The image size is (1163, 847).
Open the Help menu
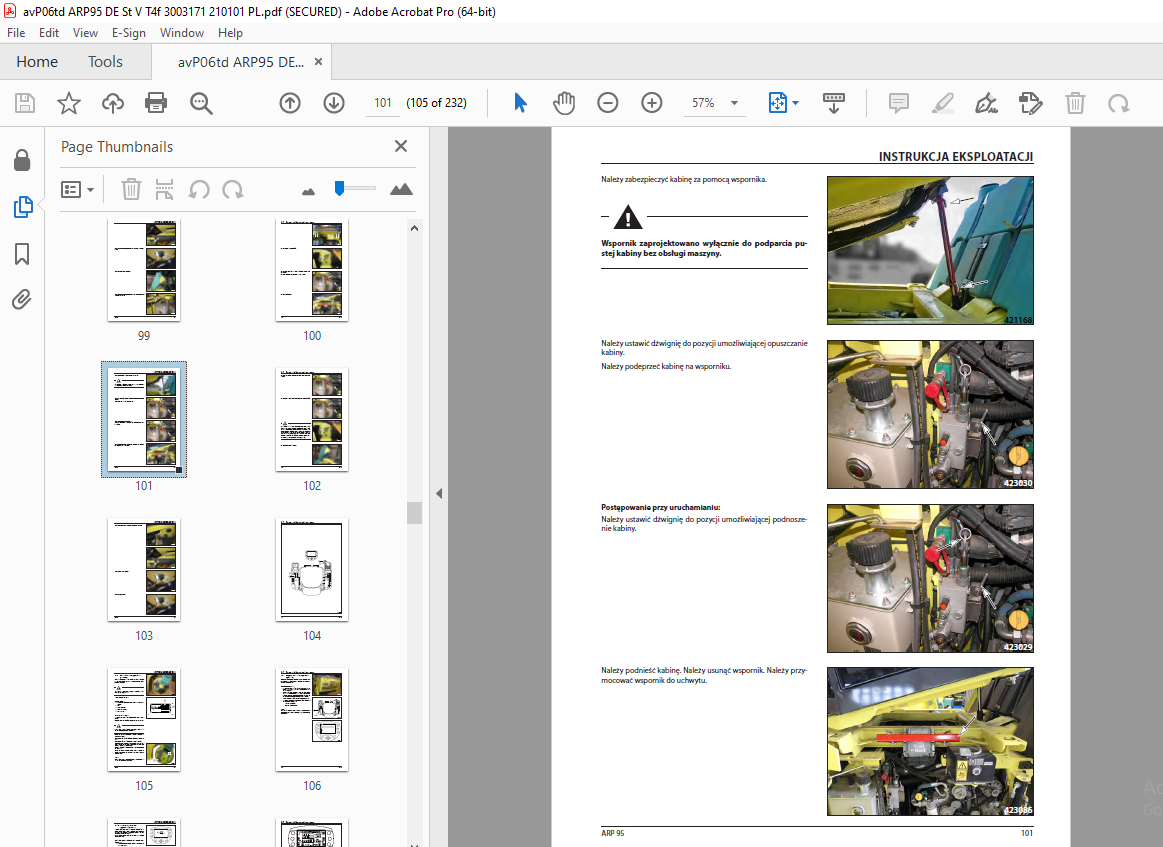230,33
